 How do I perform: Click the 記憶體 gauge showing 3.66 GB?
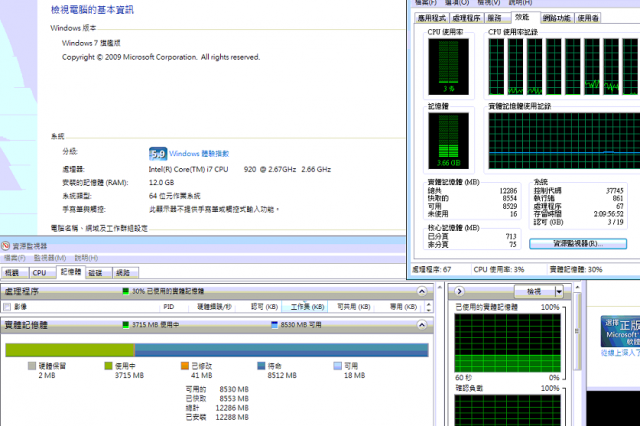point(448,141)
